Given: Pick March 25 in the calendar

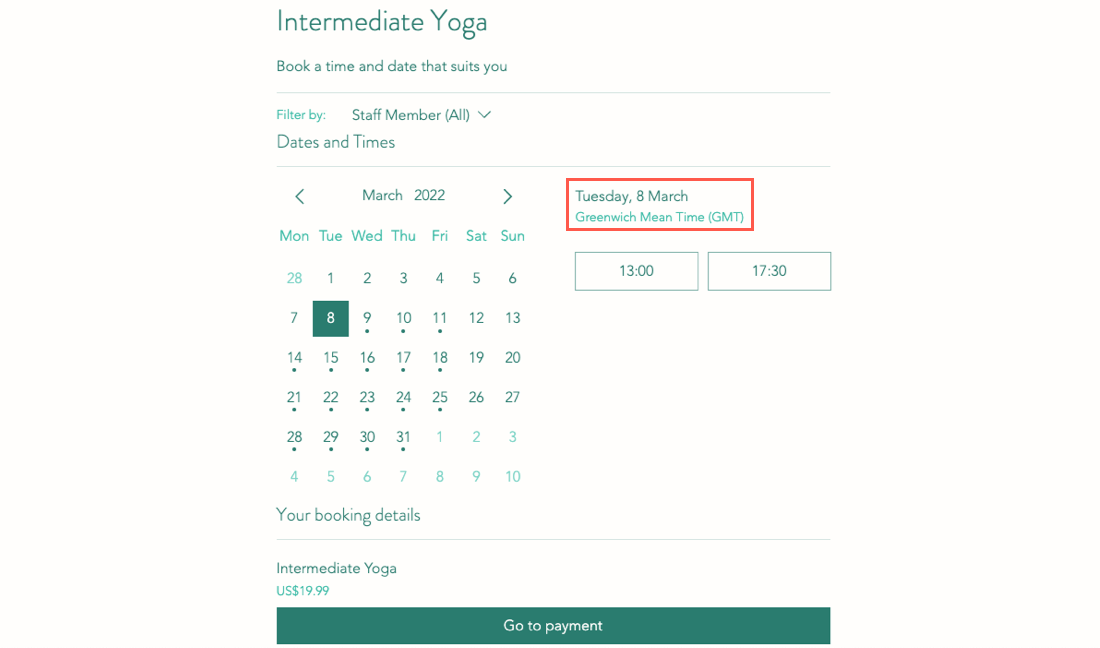Looking at the screenshot, I should pos(440,397).
